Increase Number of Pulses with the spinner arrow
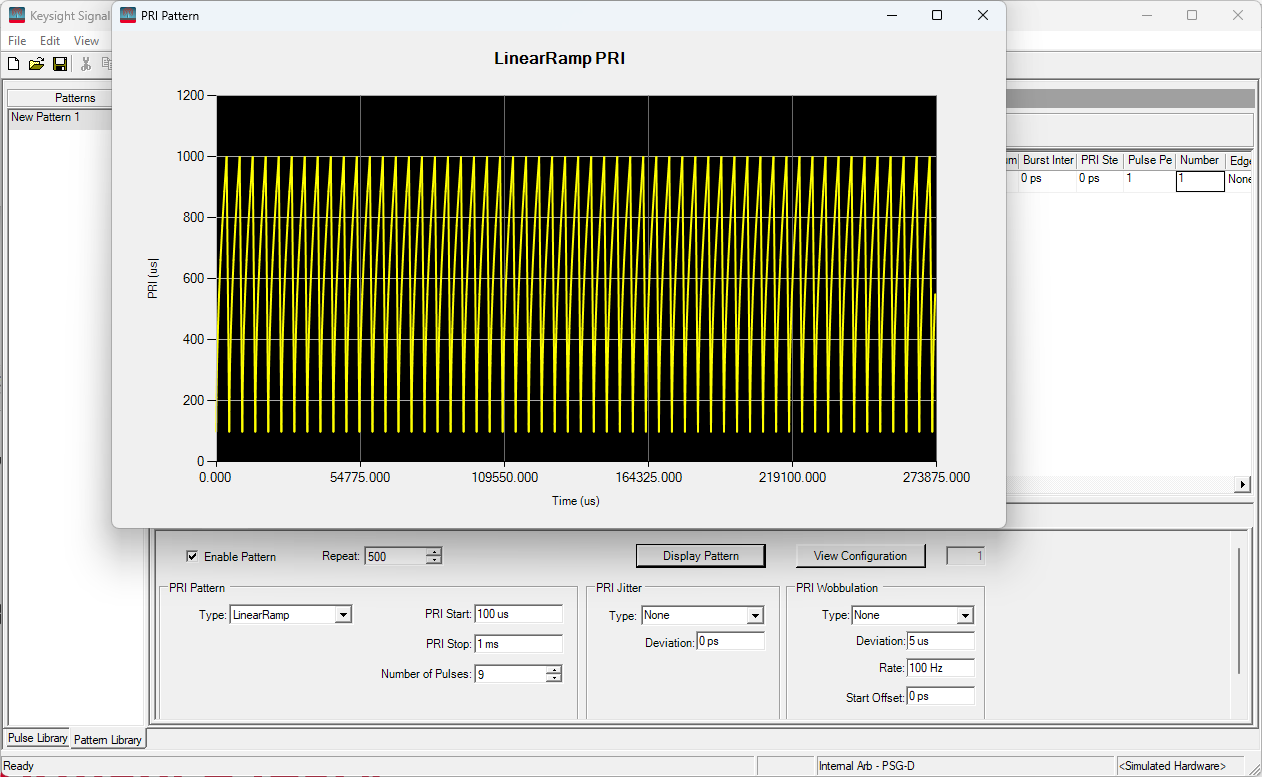The height and width of the screenshot is (777, 1262). 553,669
